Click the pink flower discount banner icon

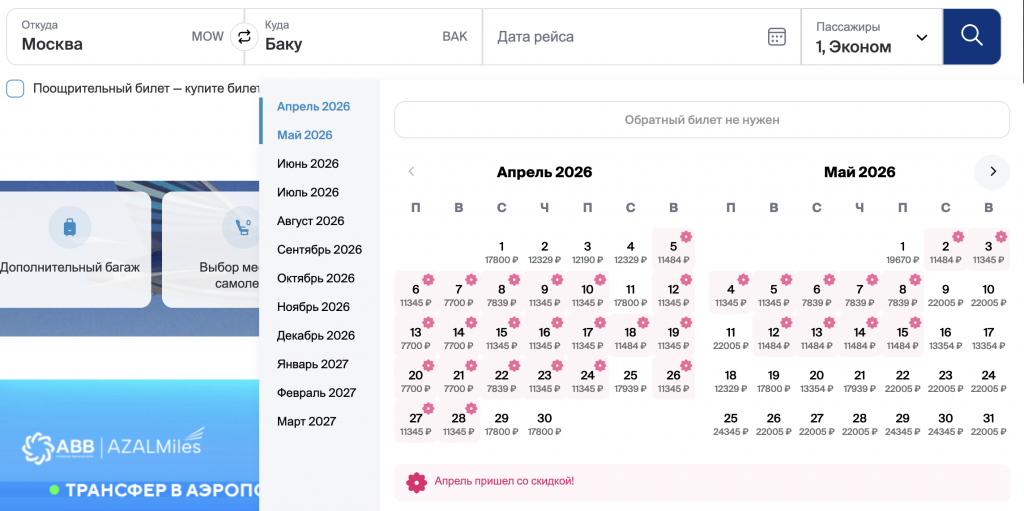tap(416, 482)
